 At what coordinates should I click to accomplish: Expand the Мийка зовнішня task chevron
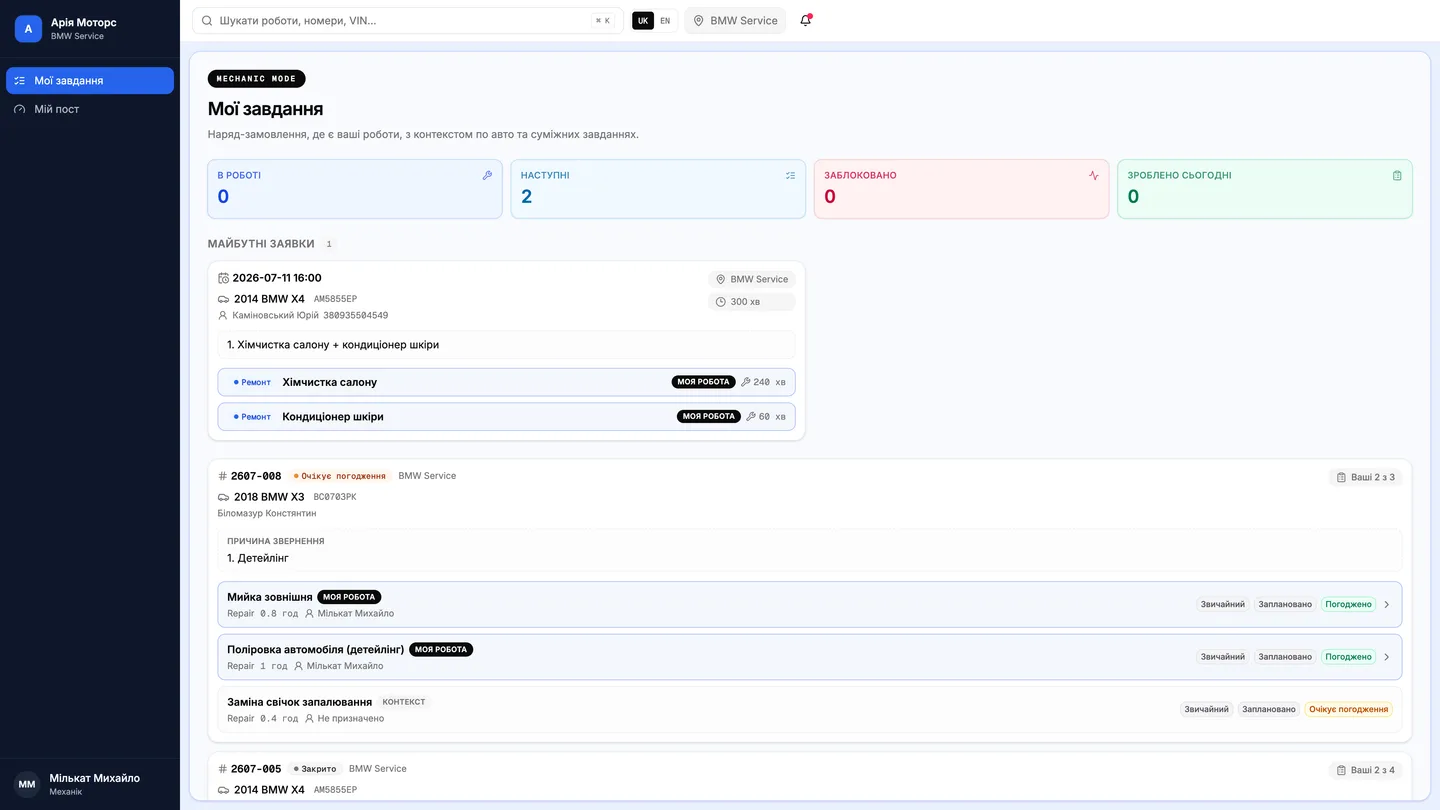point(1387,604)
